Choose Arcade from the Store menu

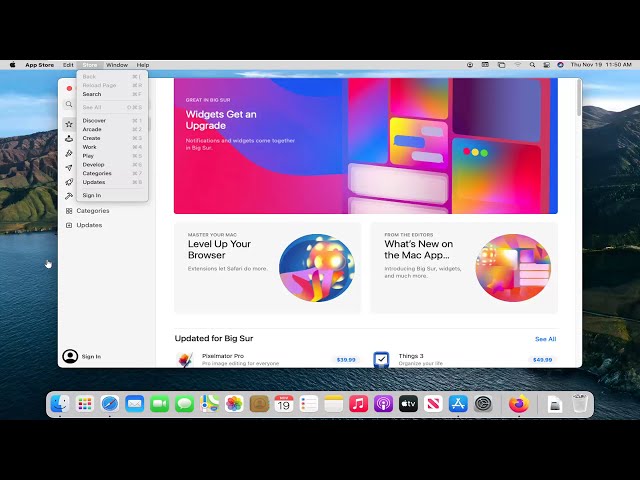[112, 129]
